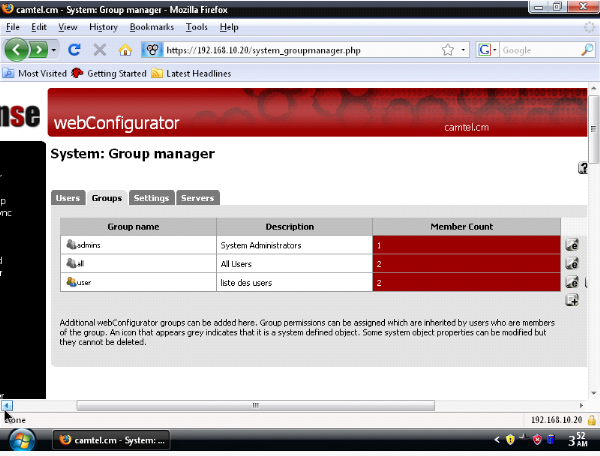
Task: Reload the current page
Action: point(74,49)
